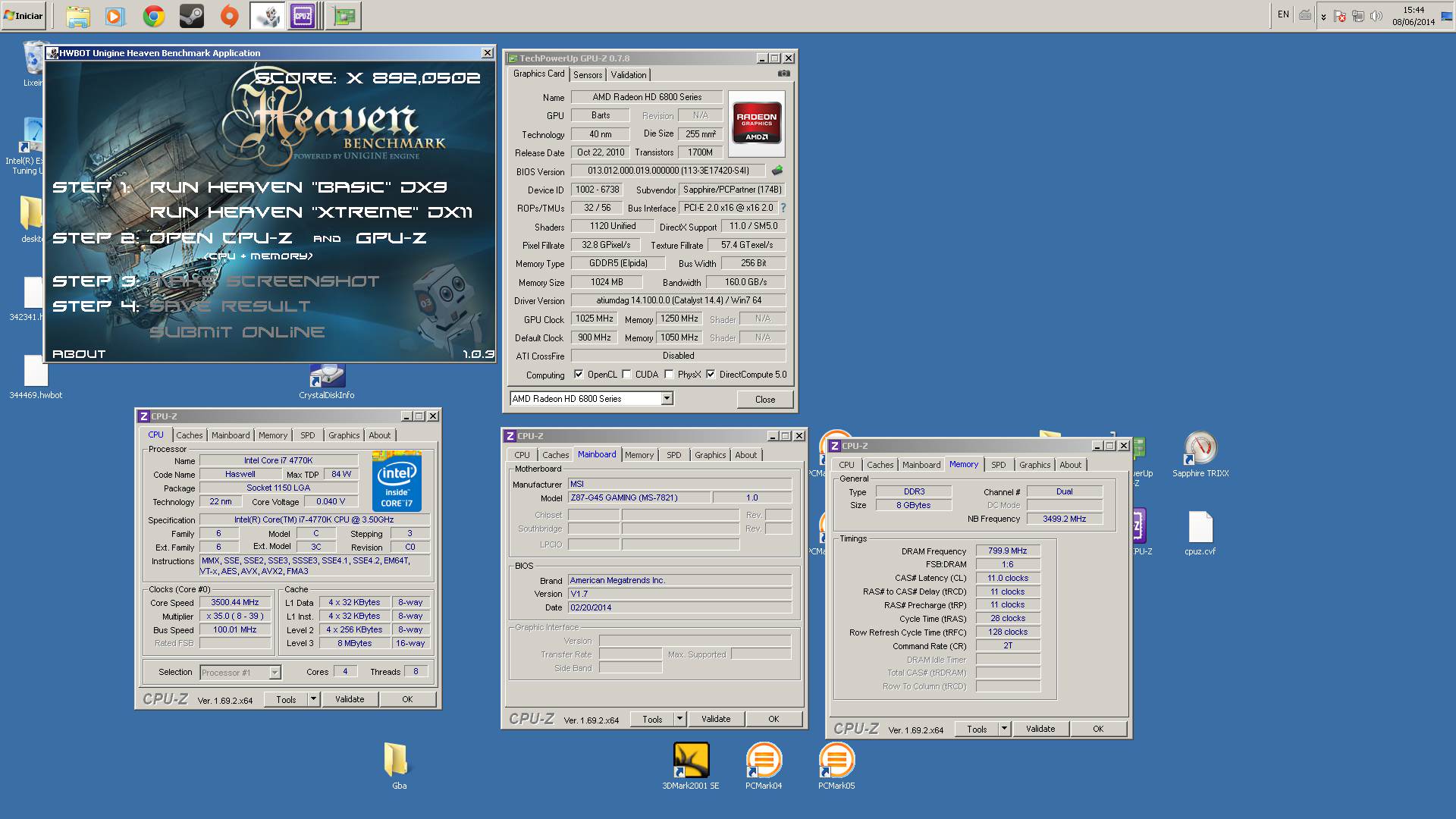1456x819 pixels.
Task: Click RUN HEAVEN "XTREME" DX11
Action: [x=311, y=212]
